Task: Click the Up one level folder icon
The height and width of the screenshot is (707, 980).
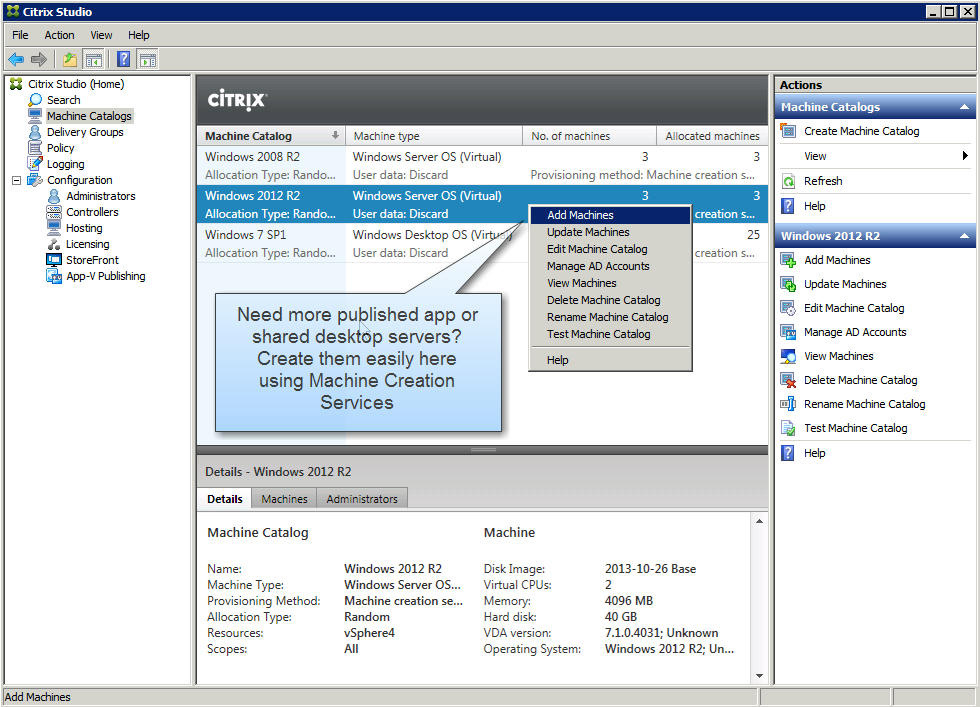Action: click(70, 59)
